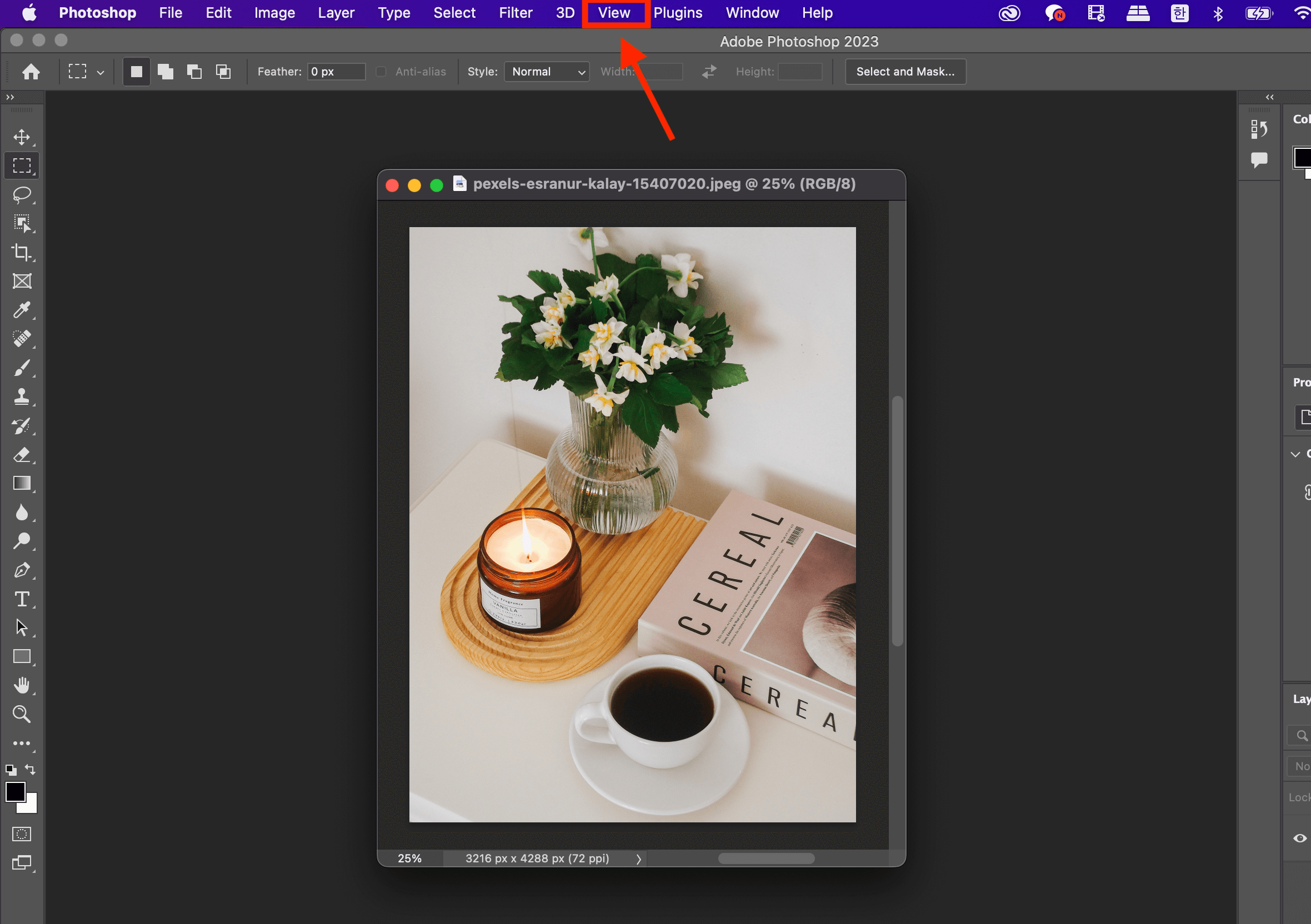Open the View menu
Image resolution: width=1311 pixels, height=924 pixels.
coord(614,13)
